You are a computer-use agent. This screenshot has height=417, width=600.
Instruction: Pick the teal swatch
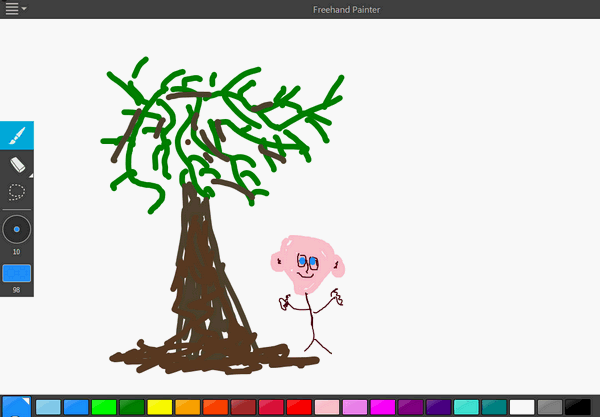(494, 407)
